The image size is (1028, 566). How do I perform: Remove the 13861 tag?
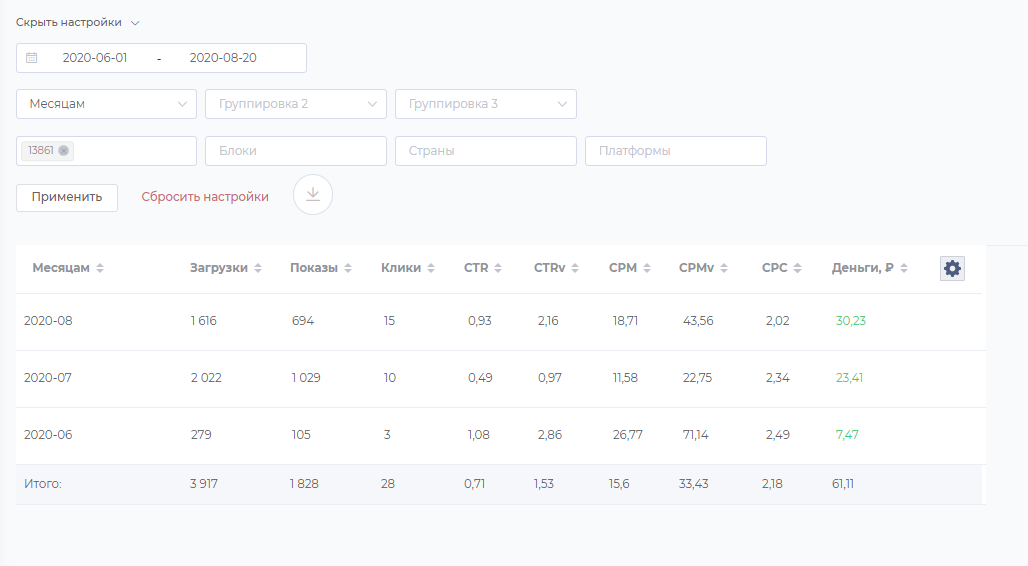pos(64,151)
